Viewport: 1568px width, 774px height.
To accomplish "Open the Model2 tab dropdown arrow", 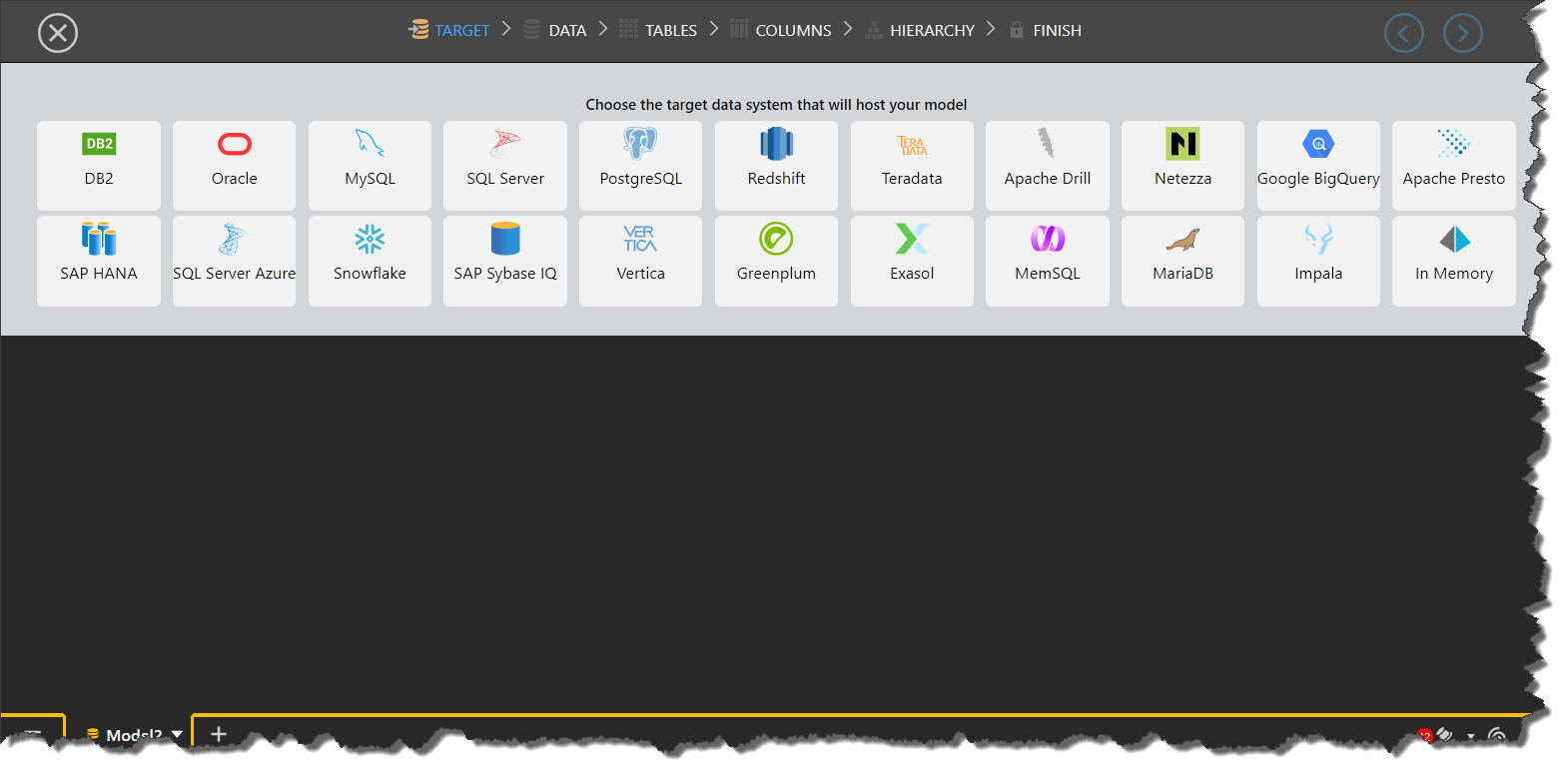I will click(177, 735).
